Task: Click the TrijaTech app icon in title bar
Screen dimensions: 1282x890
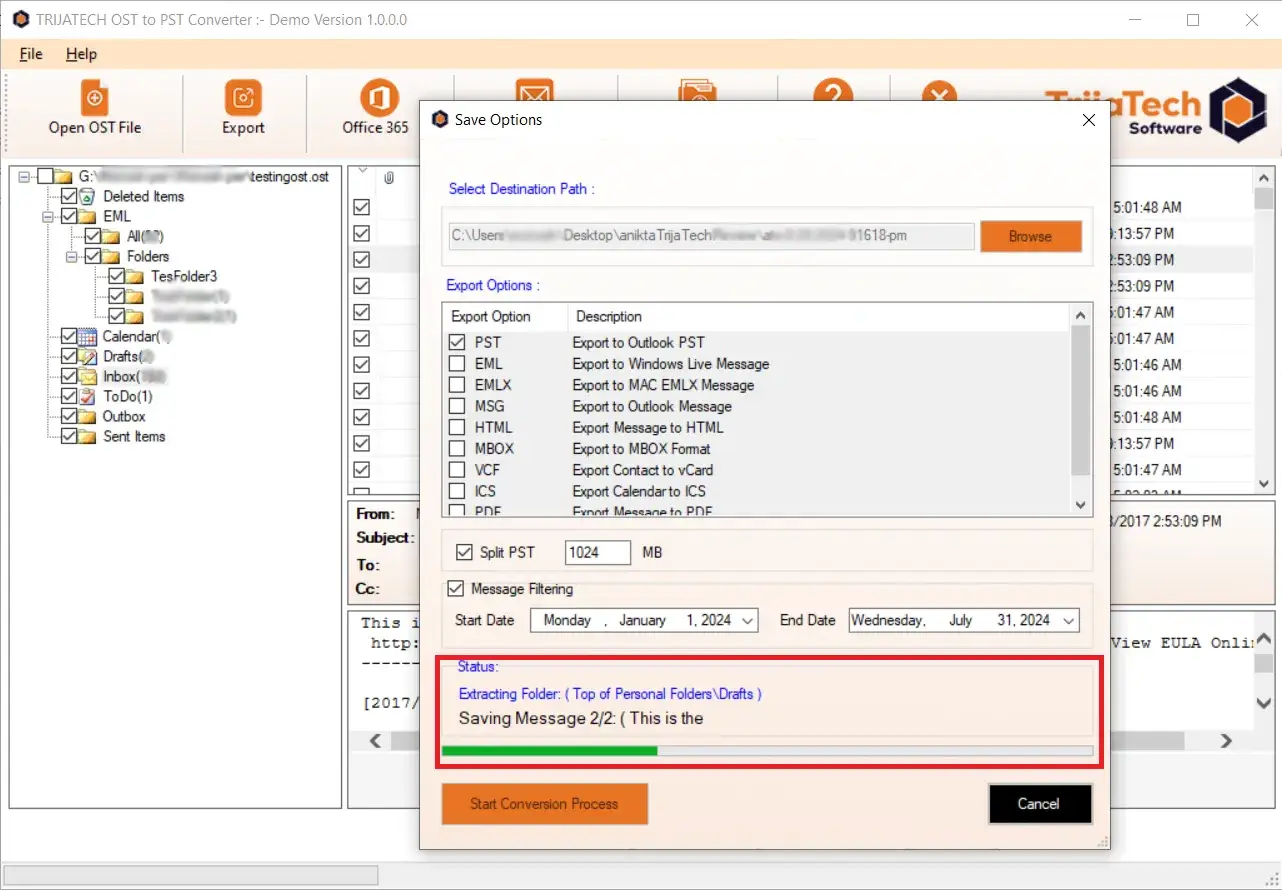Action: coord(21,19)
